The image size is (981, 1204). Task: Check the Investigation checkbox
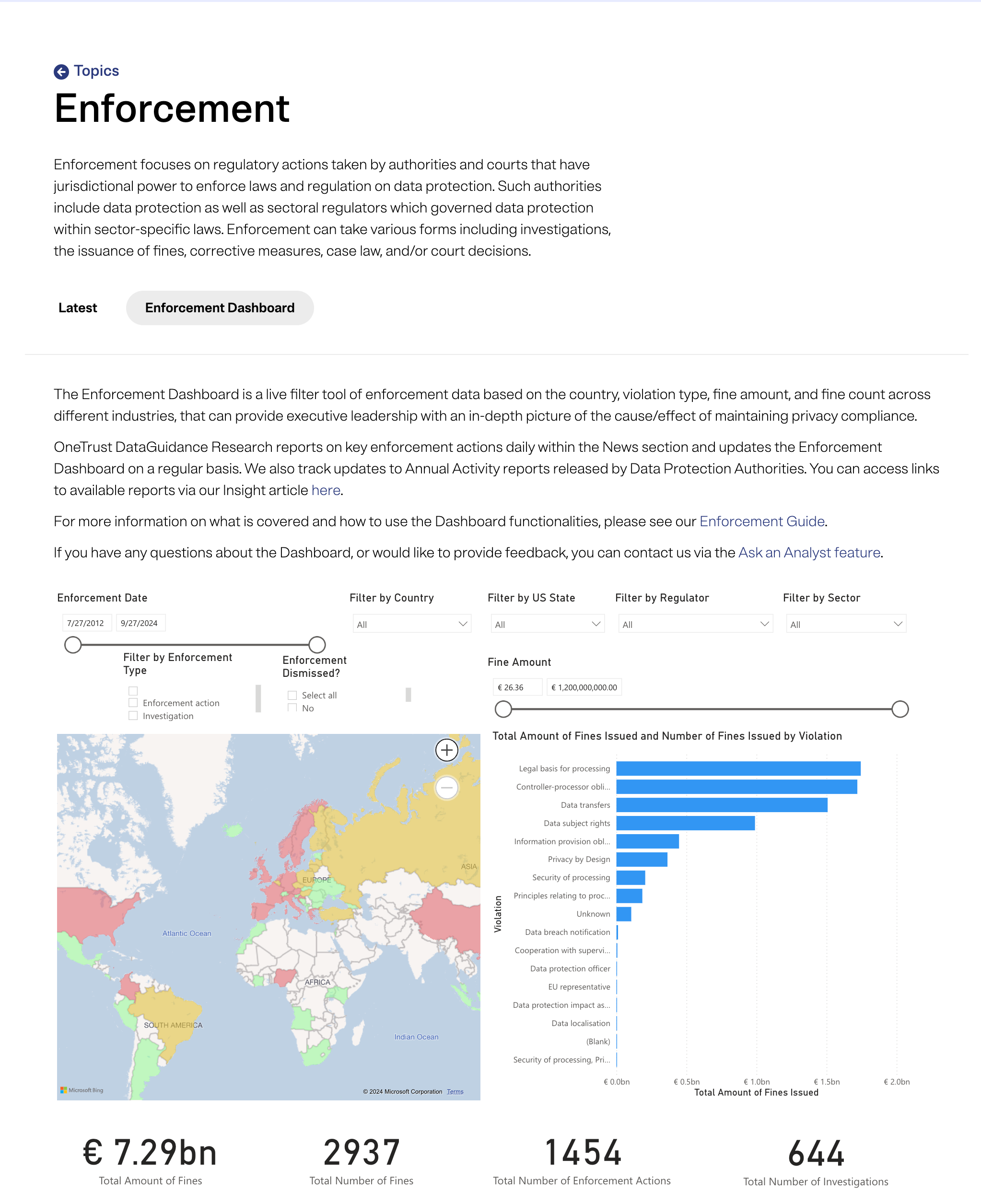(x=133, y=716)
